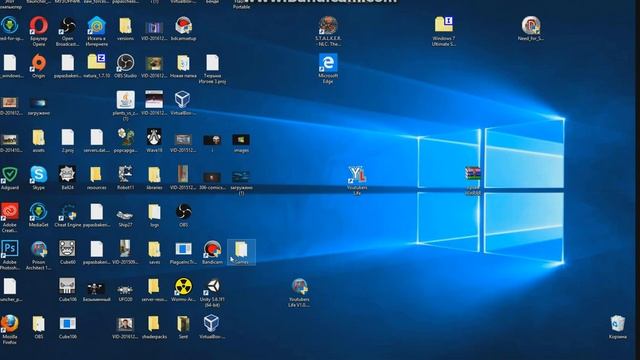This screenshot has height=360, width=640.
Task: Click the Wave18 icon
Action: 154,138
